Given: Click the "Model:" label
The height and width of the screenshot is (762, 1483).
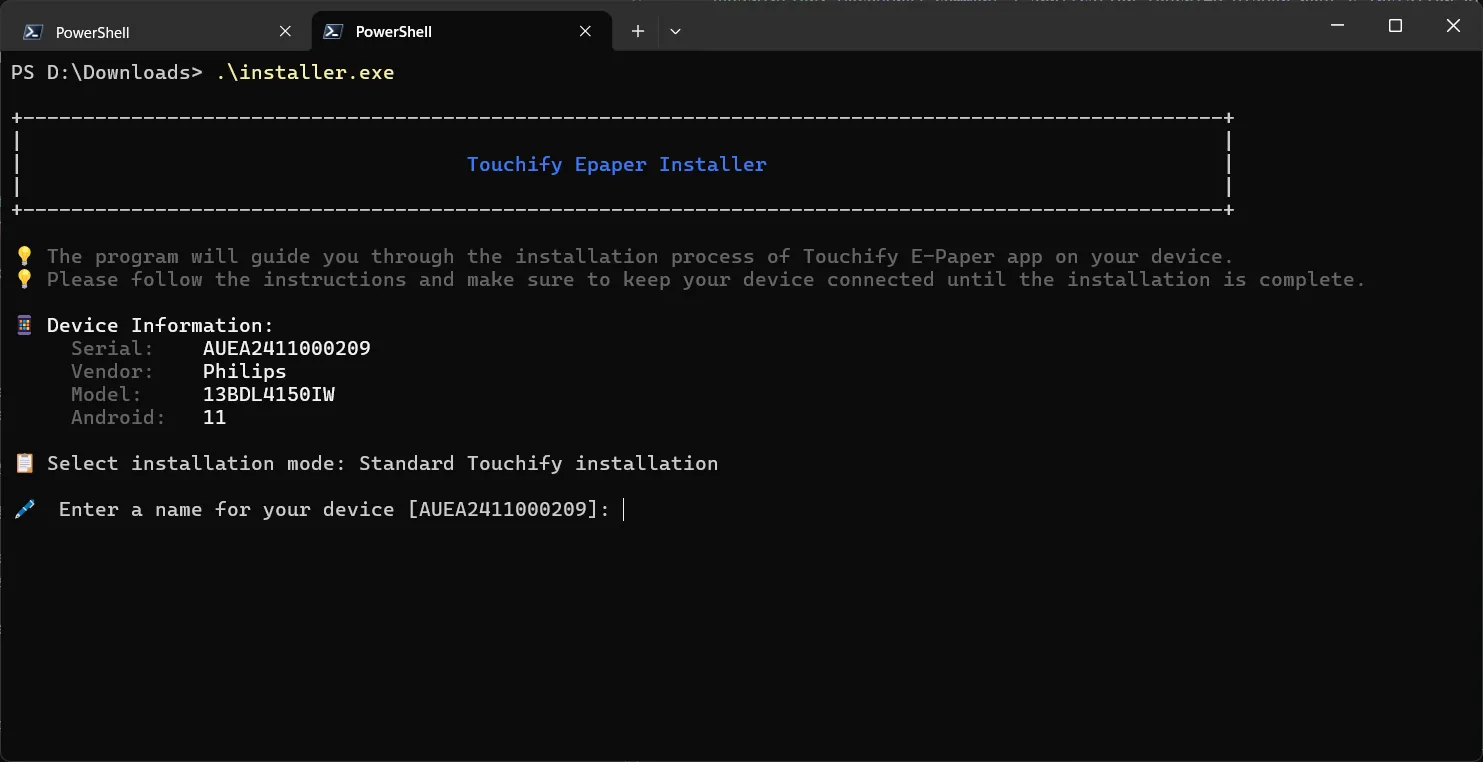Looking at the screenshot, I should pyautogui.click(x=107, y=395).
